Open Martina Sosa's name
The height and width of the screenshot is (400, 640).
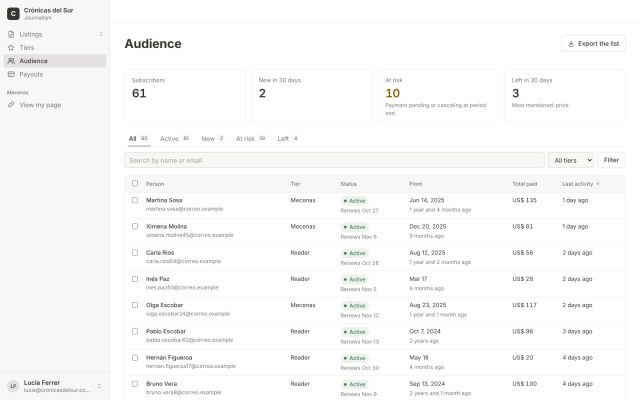164,200
